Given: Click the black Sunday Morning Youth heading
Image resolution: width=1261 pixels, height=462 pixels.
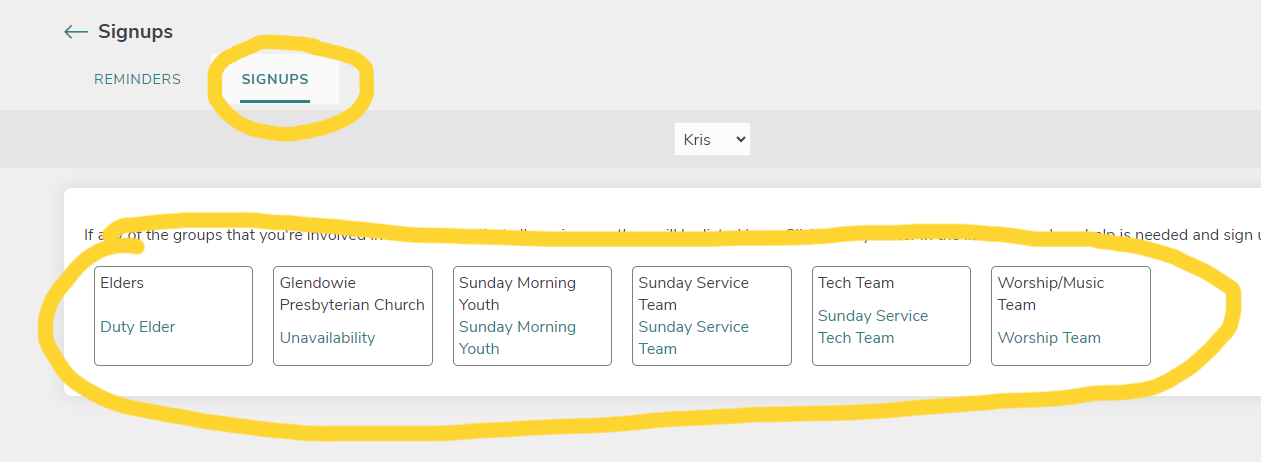Looking at the screenshot, I should (517, 294).
